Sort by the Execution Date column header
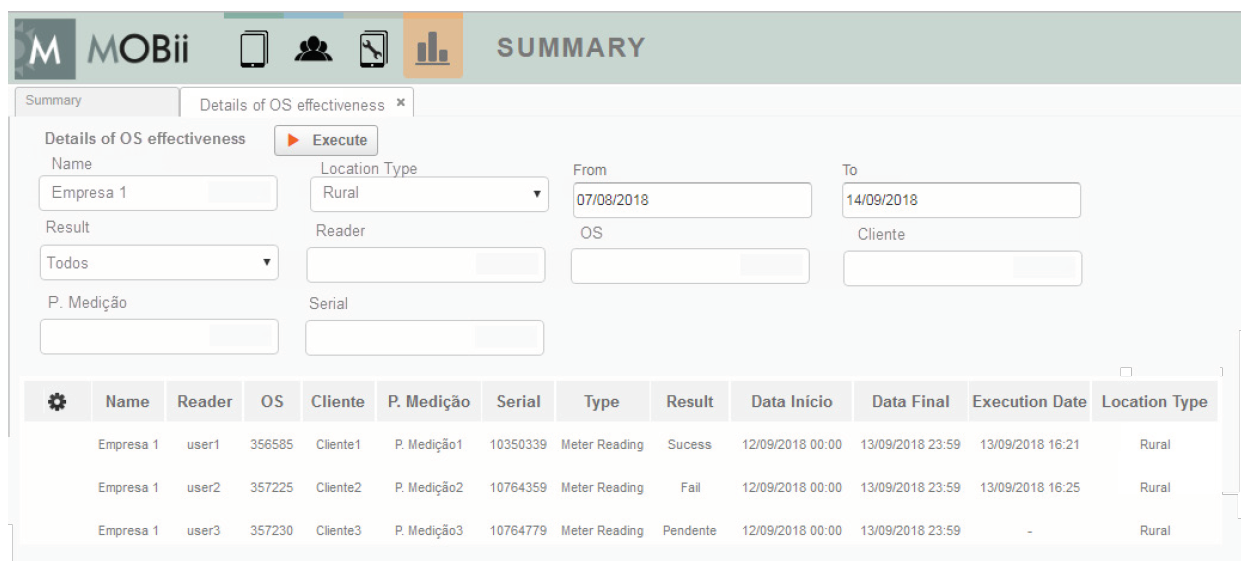The image size is (1253, 570). point(1028,402)
